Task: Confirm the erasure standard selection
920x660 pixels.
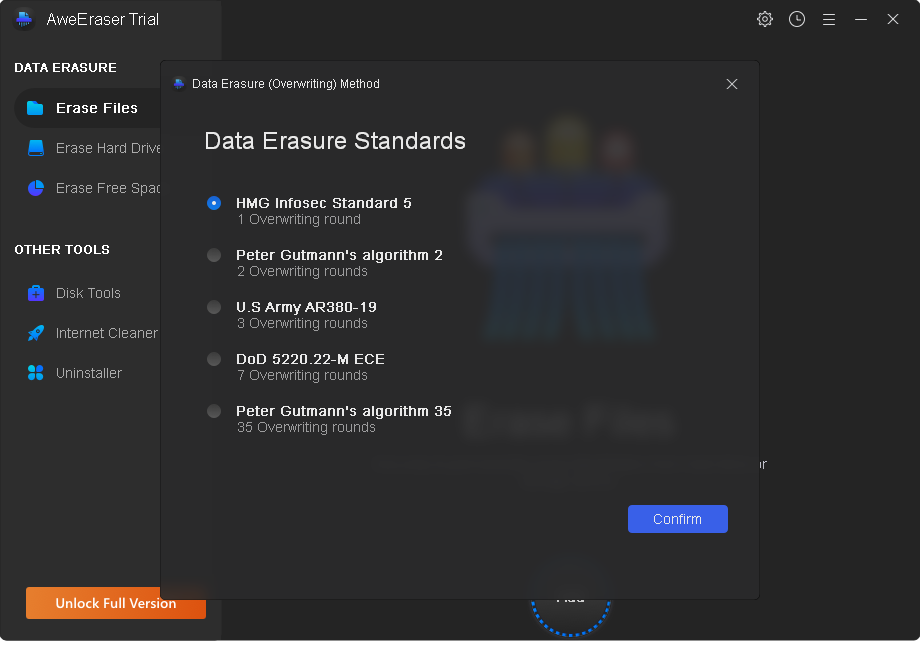Action: 678,519
